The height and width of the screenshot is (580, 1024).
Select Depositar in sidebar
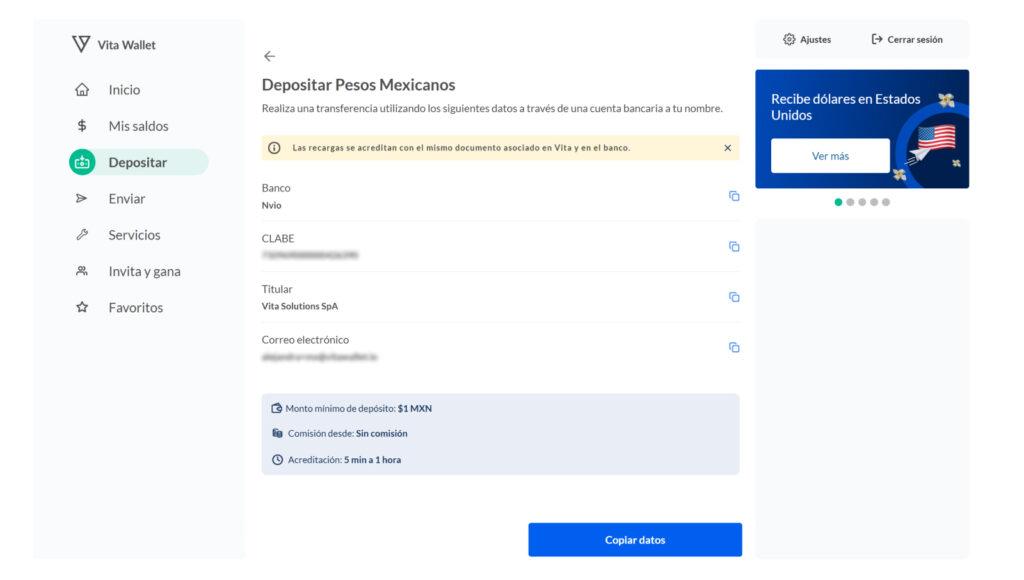(138, 162)
